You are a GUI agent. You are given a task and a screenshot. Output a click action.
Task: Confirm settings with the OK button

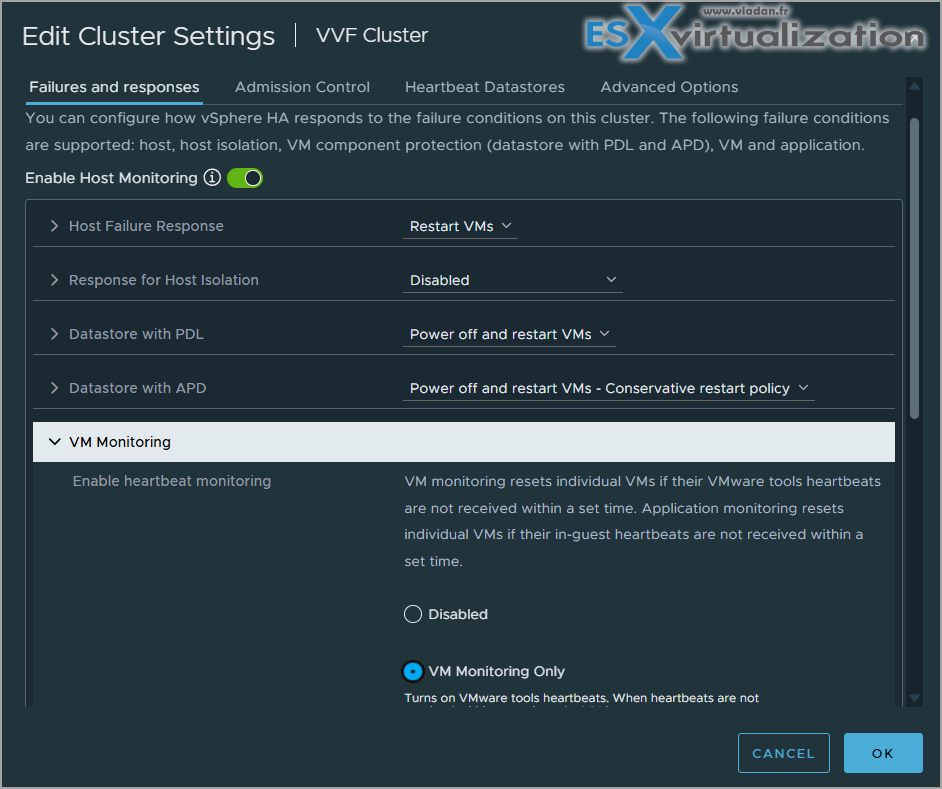pyautogui.click(x=883, y=753)
